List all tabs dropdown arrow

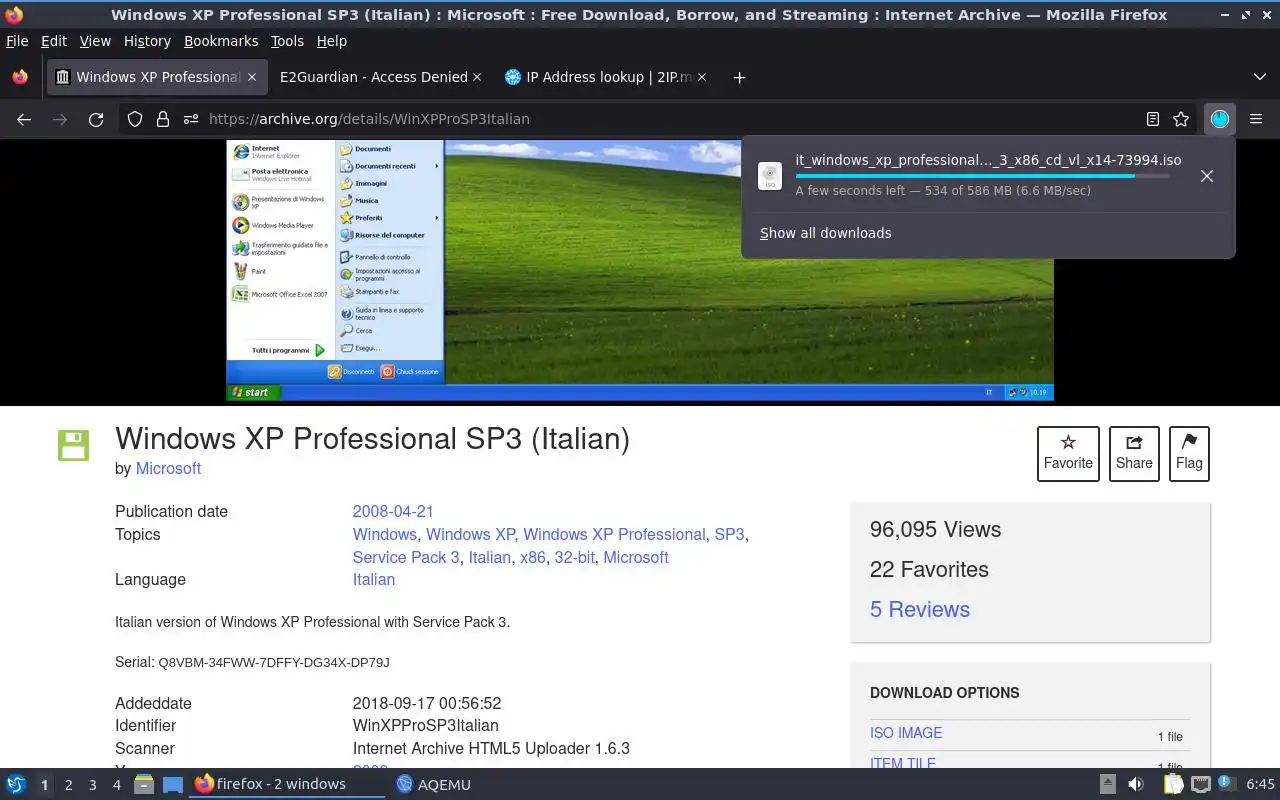1260,77
